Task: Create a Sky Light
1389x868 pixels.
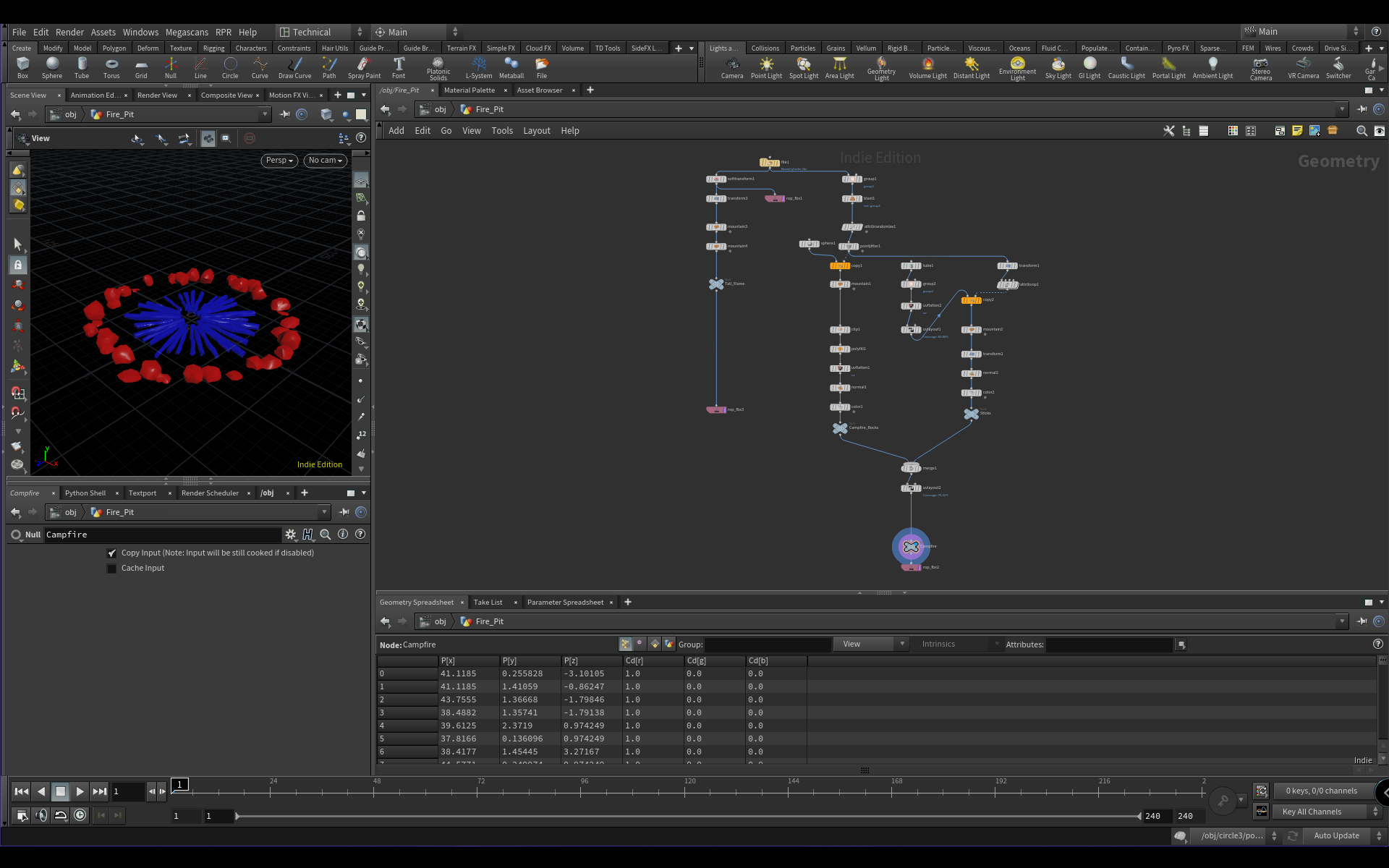Action: point(1058,68)
